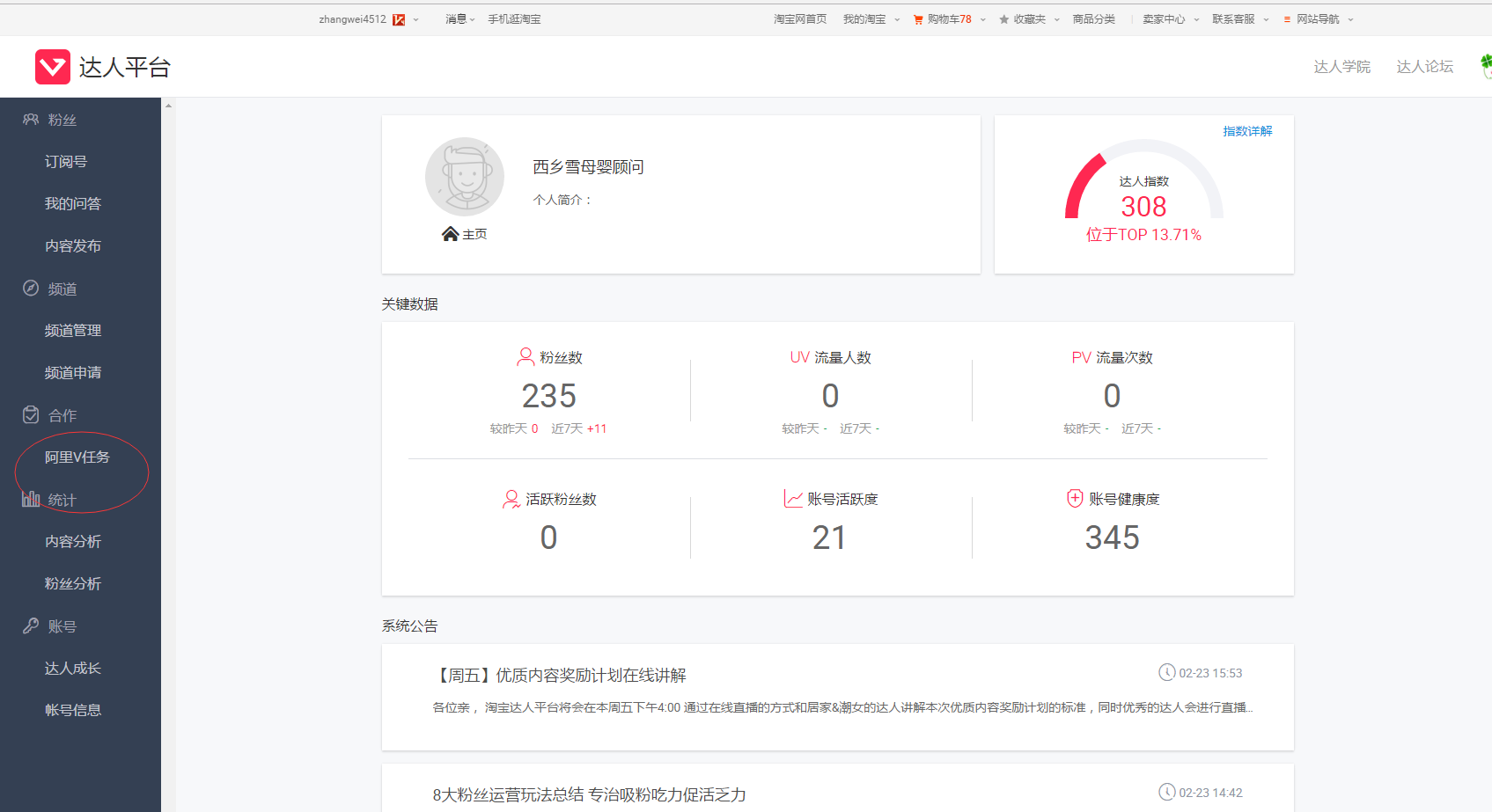Open the 达人学院 link

pyautogui.click(x=1341, y=67)
